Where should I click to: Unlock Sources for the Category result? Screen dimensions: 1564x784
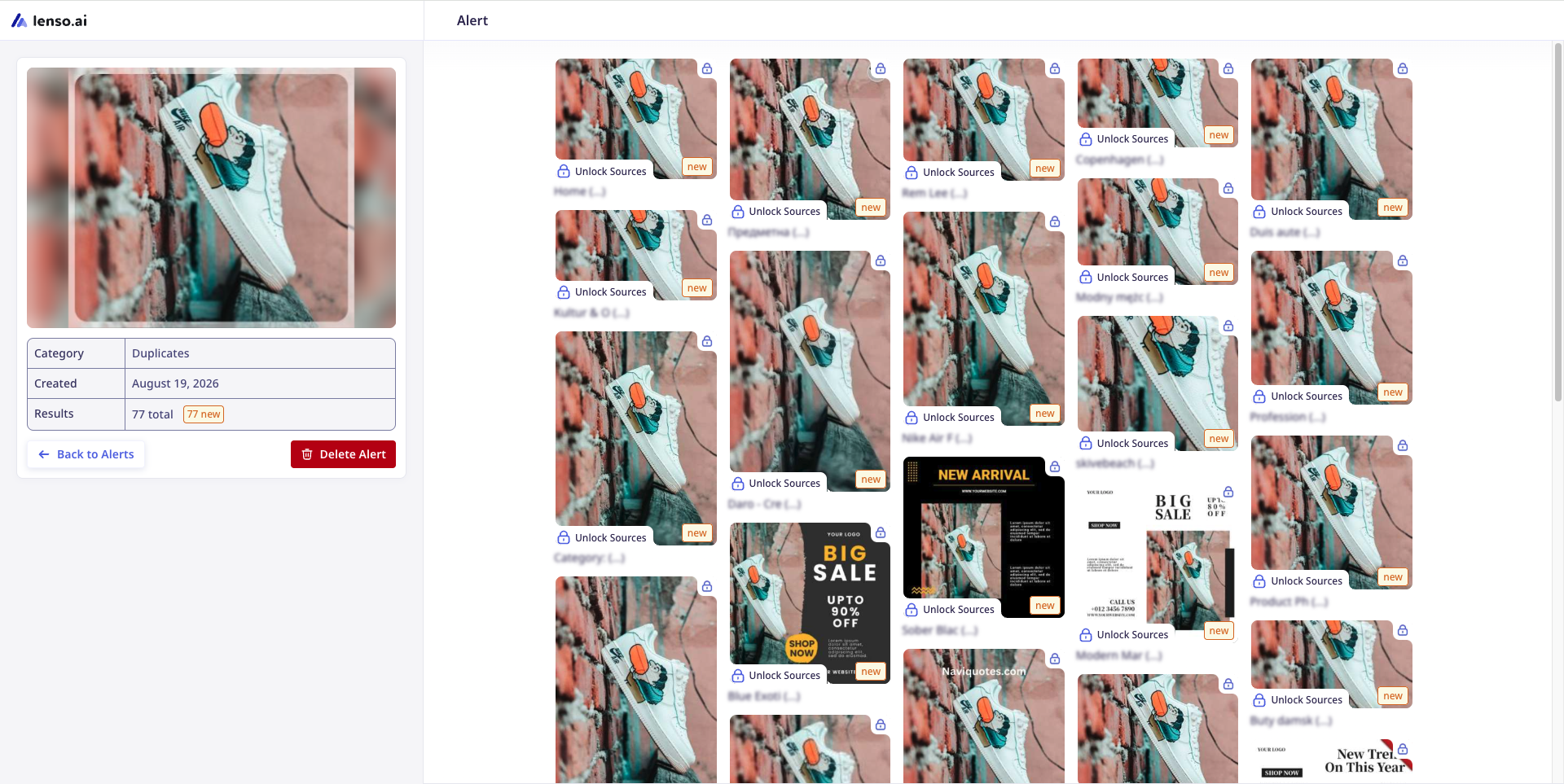point(602,537)
